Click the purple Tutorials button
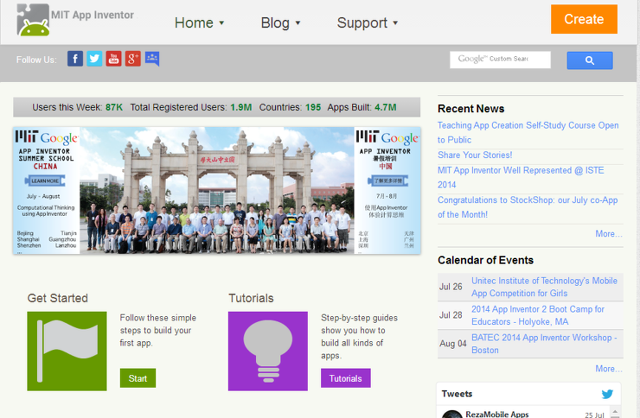This screenshot has height=418, width=640. click(x=346, y=378)
